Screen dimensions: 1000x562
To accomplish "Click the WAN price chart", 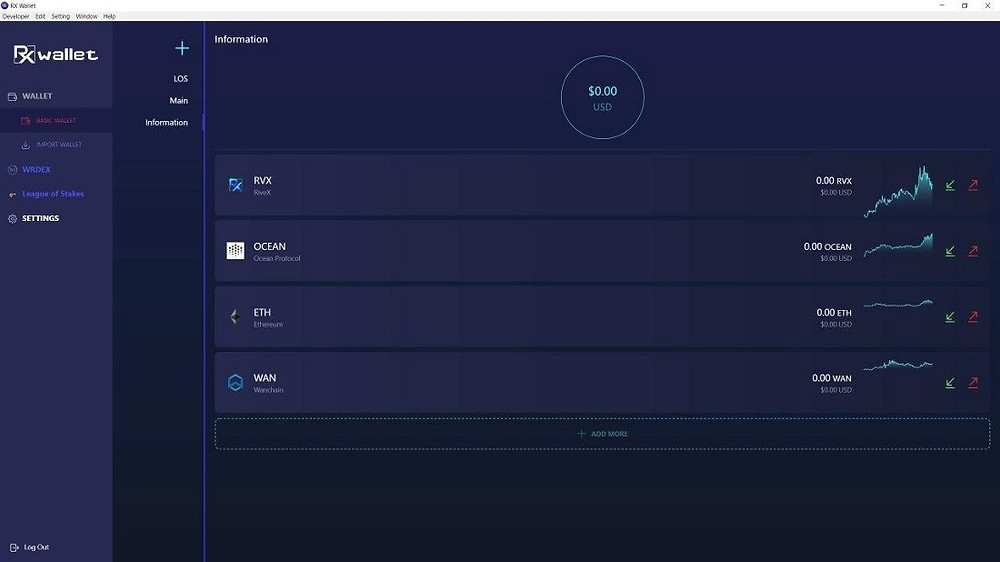I will point(899,365).
